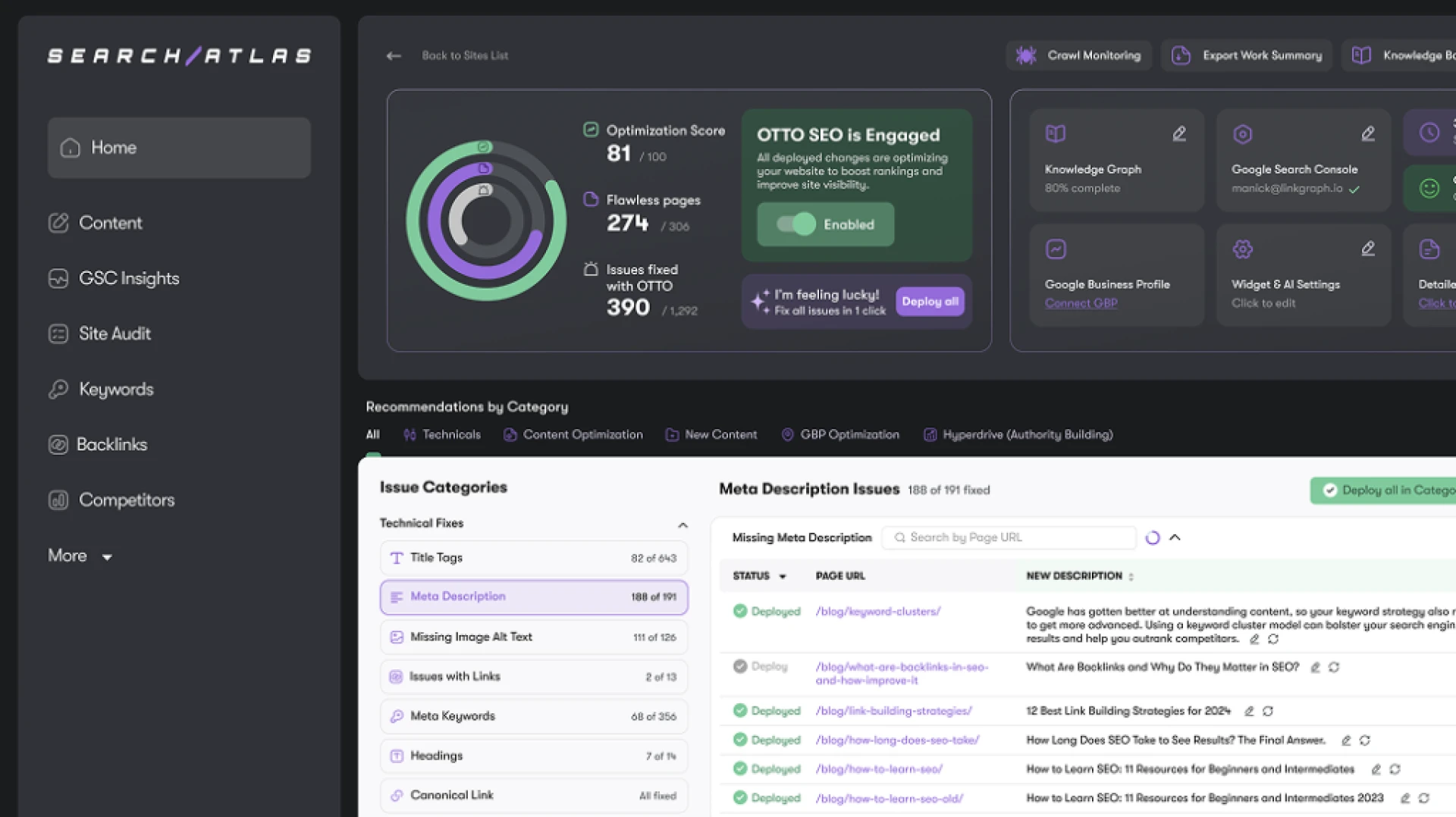Collapse the Technical Fixes section
The image size is (1456, 817).
tap(682, 524)
